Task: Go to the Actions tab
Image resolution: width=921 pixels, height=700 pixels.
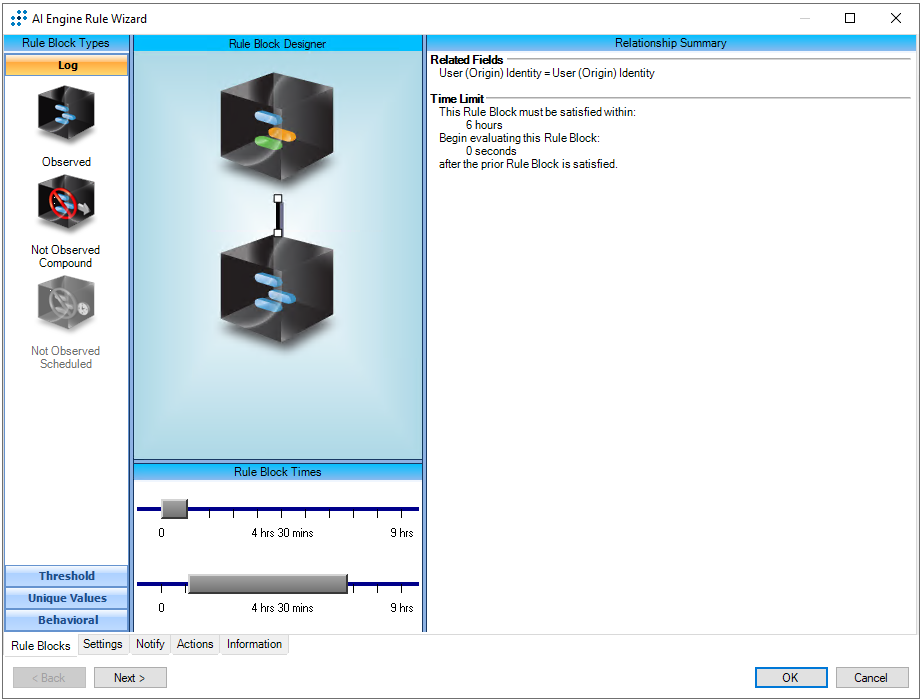Action: tap(195, 644)
